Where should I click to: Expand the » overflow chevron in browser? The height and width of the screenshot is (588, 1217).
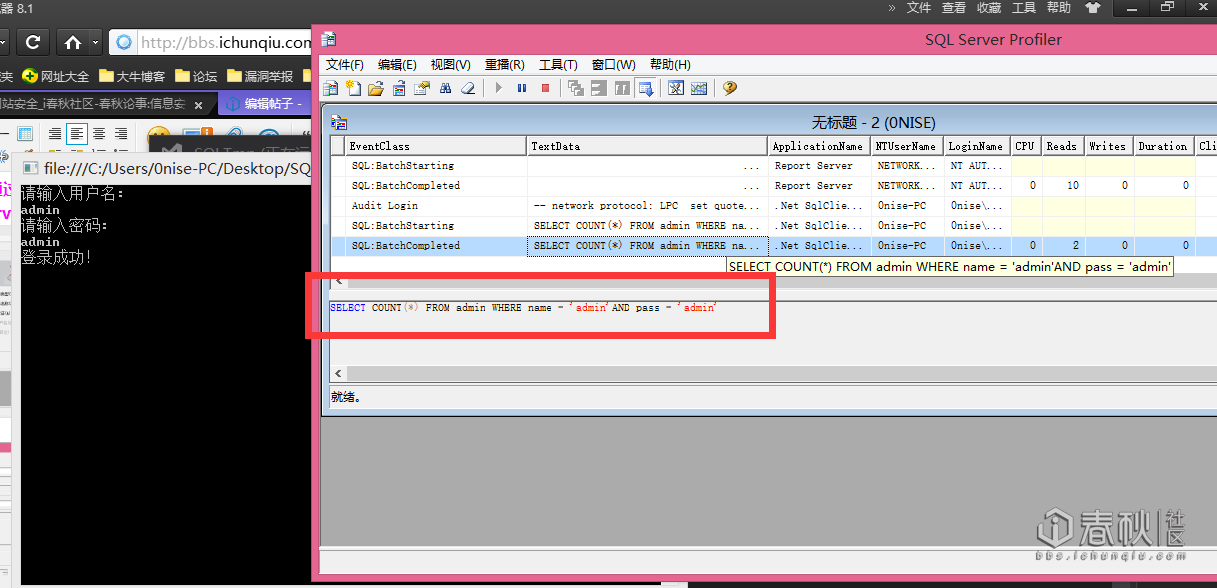click(x=893, y=7)
